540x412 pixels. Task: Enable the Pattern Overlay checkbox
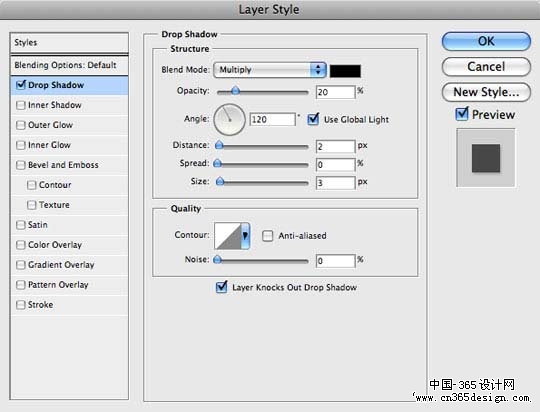21,285
